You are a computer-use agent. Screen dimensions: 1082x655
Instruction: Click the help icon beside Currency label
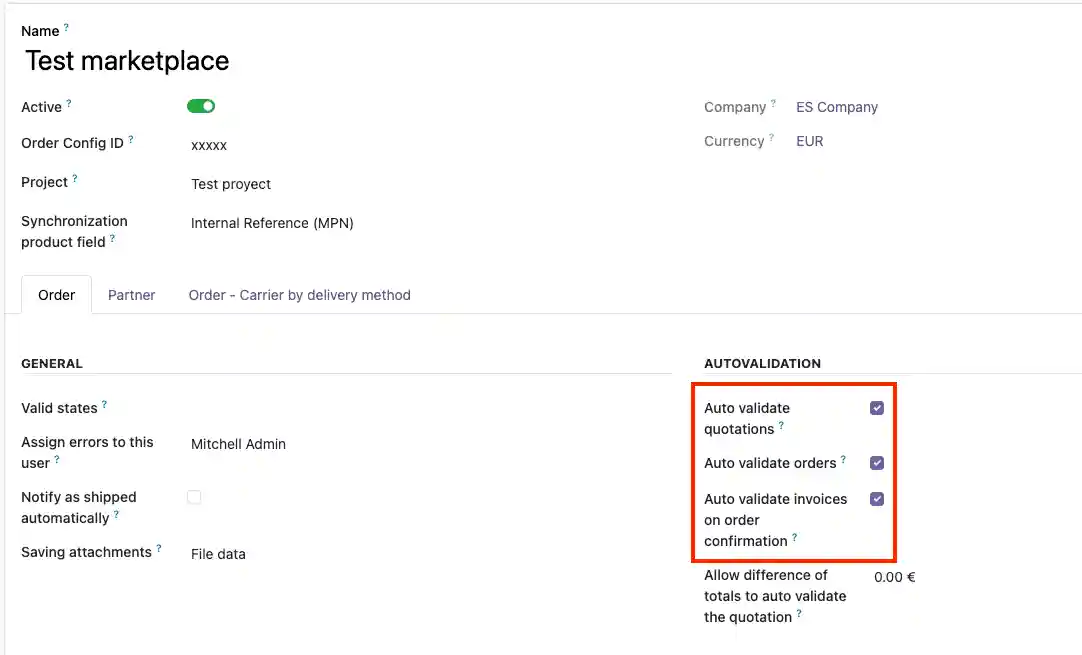pyautogui.click(x=771, y=138)
